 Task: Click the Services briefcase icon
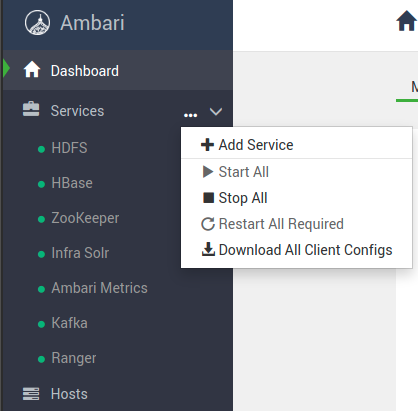(31, 109)
